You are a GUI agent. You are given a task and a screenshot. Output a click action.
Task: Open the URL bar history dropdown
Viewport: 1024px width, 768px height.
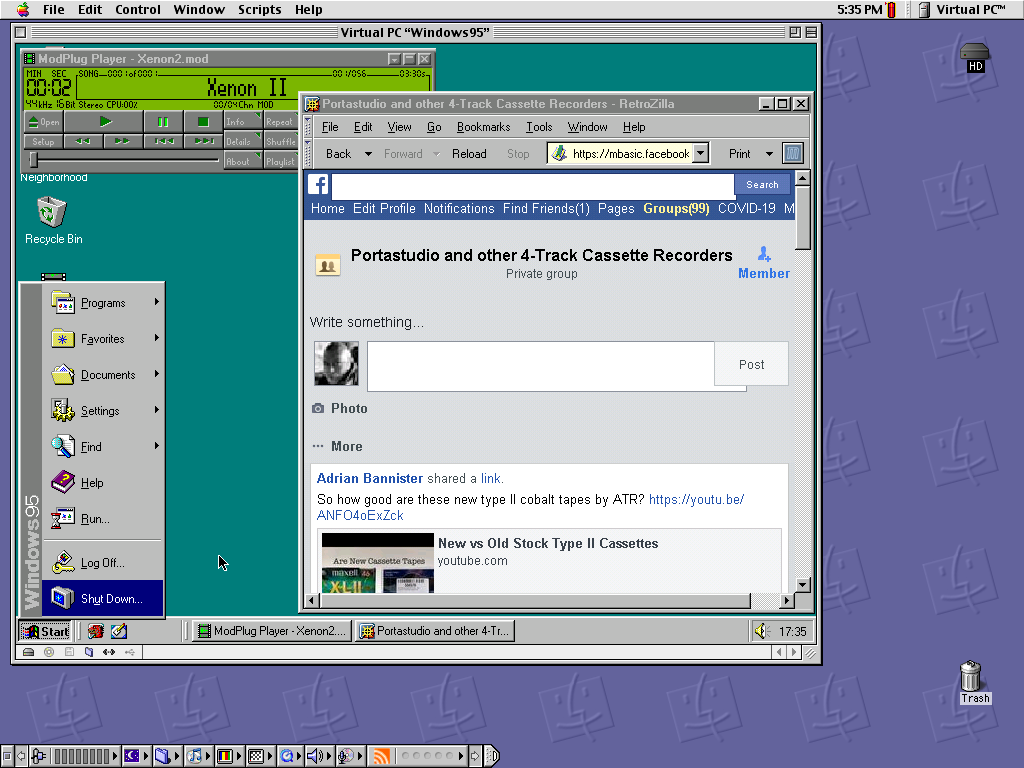pyautogui.click(x=701, y=153)
